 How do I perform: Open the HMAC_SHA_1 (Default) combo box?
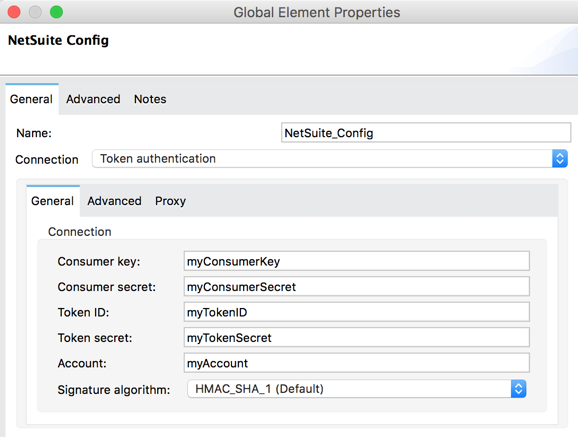pos(356,389)
